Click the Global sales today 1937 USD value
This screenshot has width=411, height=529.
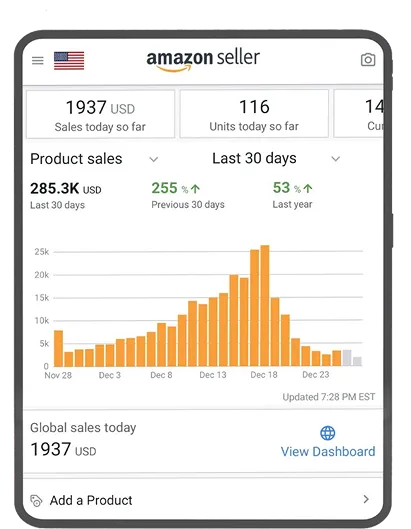coord(63,450)
